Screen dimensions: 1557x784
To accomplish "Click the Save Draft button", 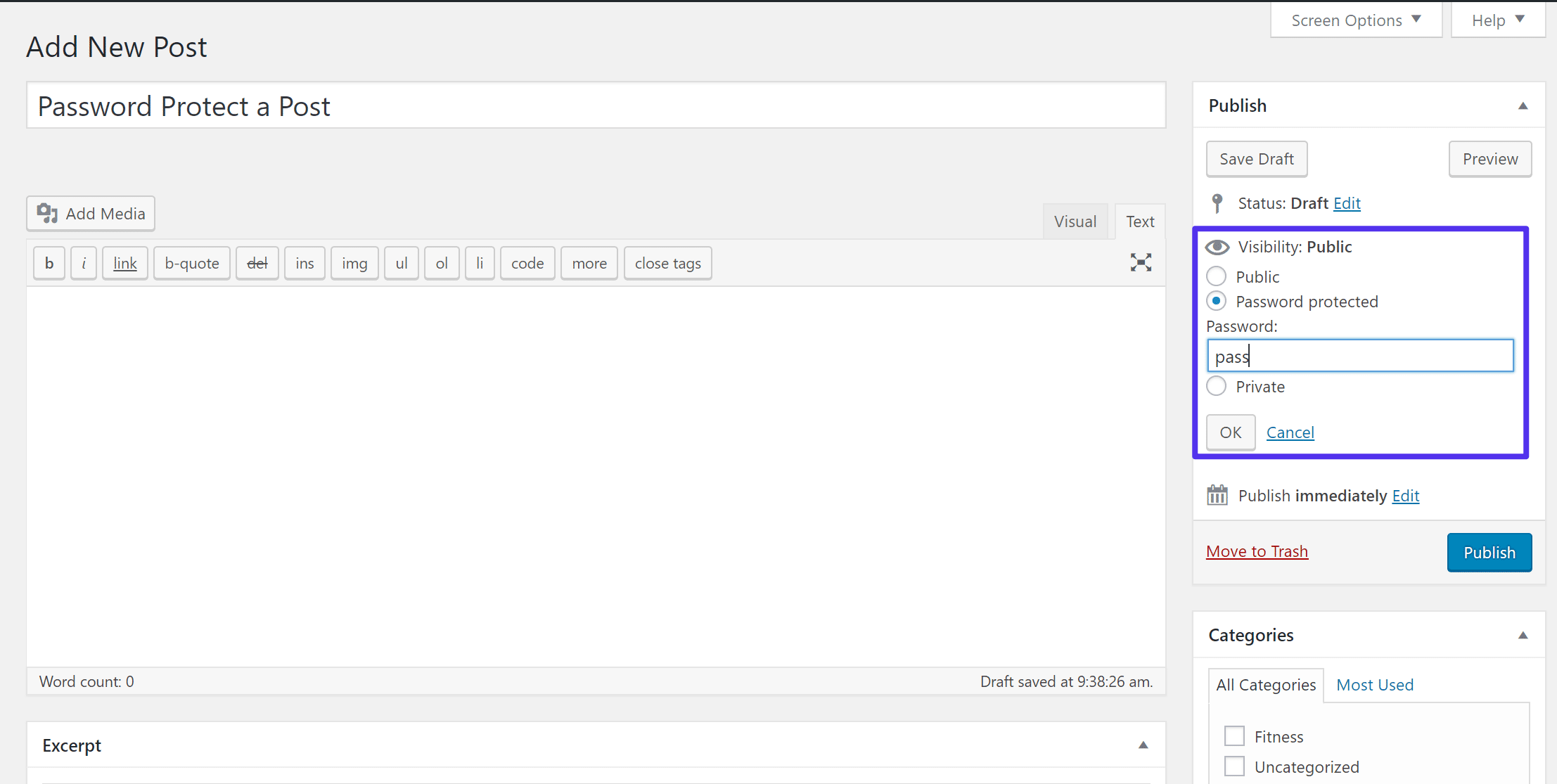I will (x=1257, y=158).
